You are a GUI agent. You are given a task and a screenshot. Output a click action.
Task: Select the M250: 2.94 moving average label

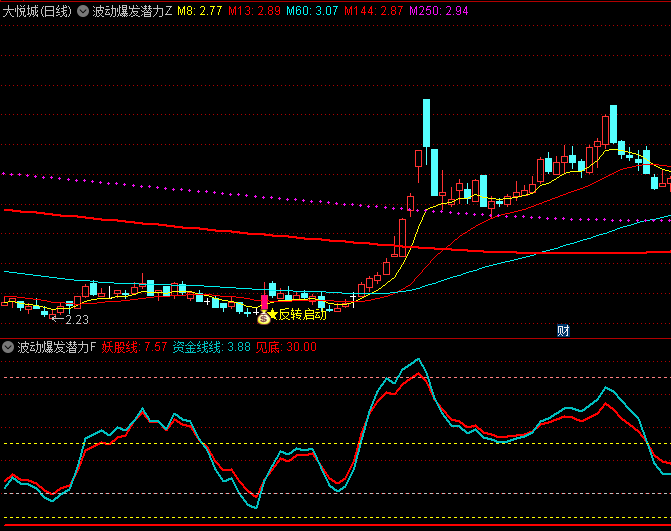pyautogui.click(x=439, y=11)
